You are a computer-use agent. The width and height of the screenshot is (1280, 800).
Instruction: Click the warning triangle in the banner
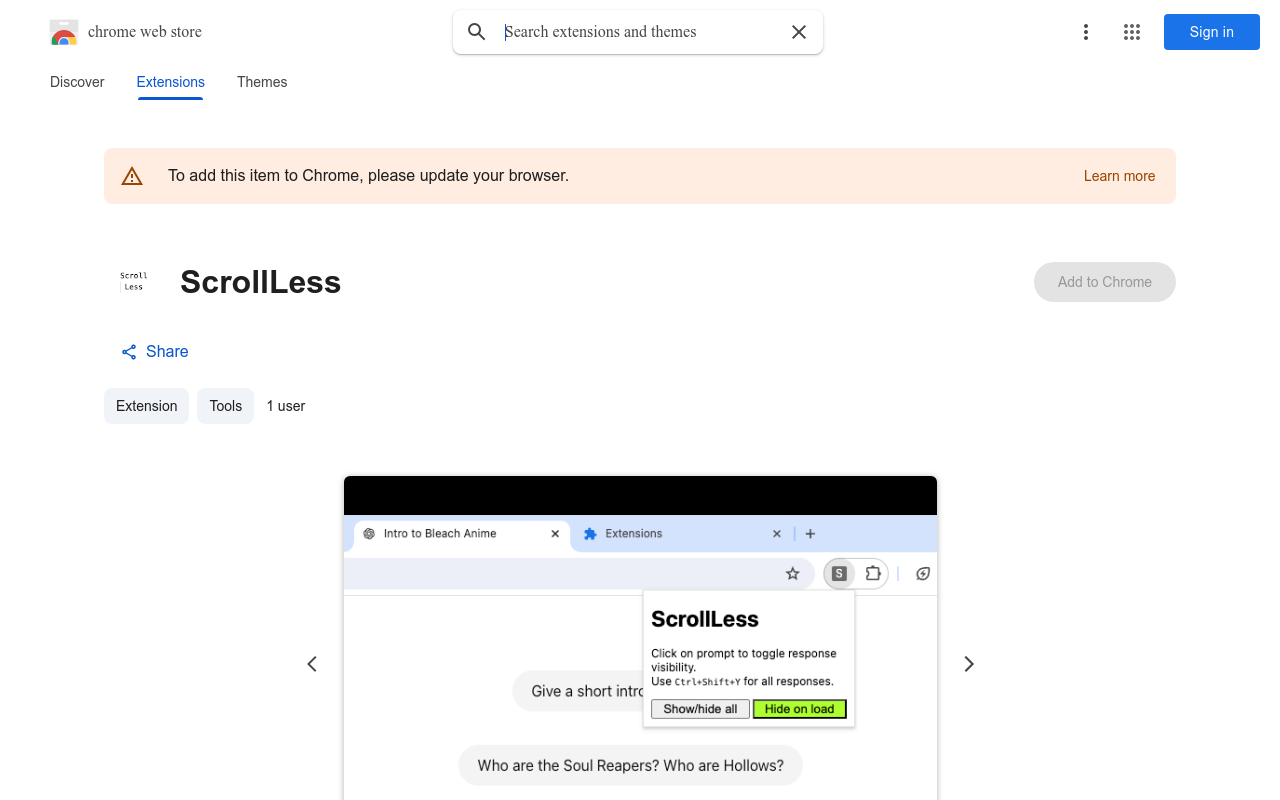coord(132,175)
